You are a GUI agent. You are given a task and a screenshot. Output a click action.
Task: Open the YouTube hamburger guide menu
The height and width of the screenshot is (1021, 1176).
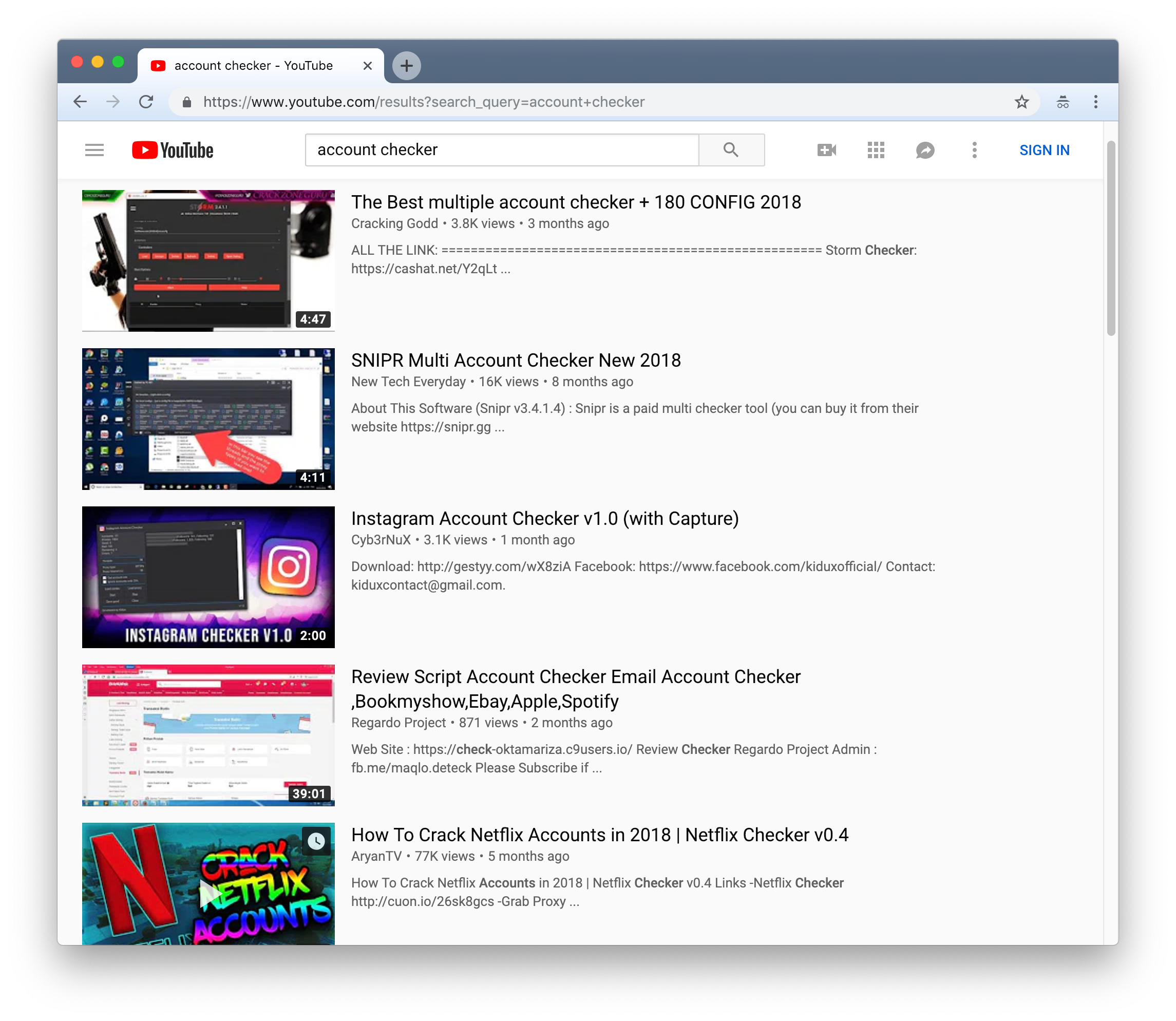point(94,150)
